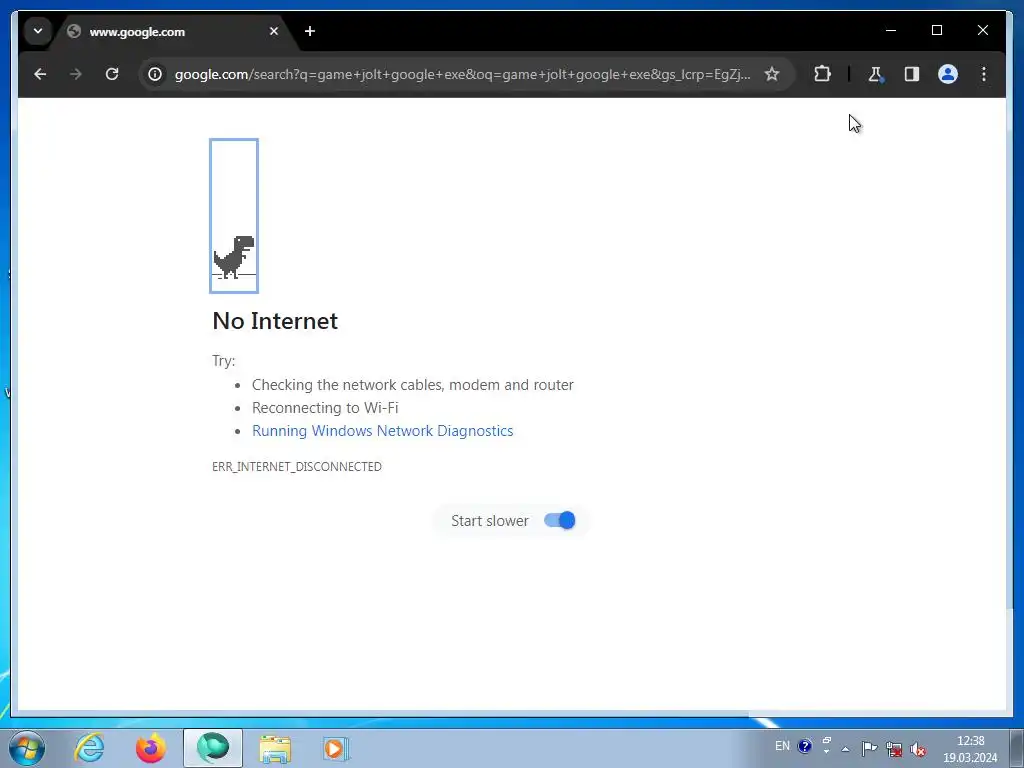This screenshot has height=768, width=1024.
Task: Go back to the previous page
Action: [40, 74]
